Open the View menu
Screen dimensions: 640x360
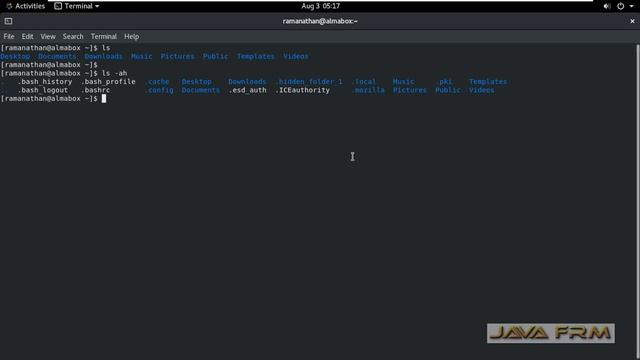pyautogui.click(x=48, y=37)
